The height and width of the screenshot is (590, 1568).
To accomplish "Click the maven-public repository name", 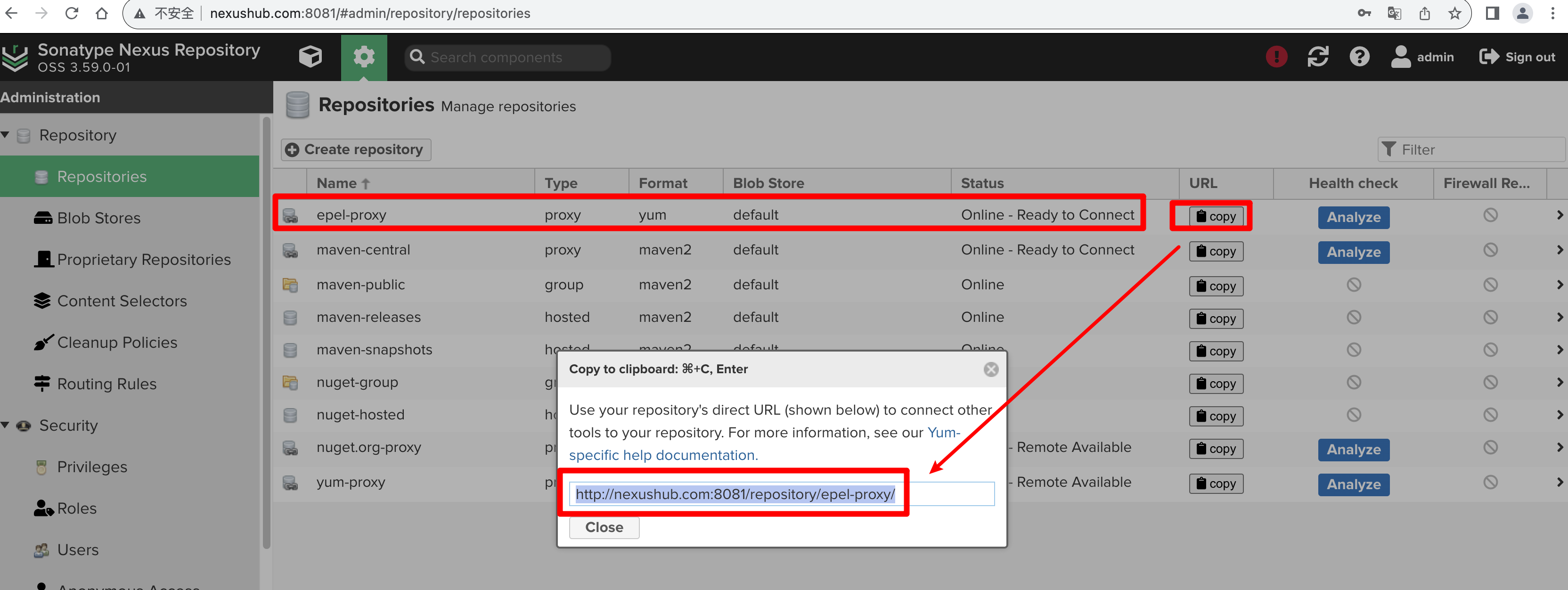I will [x=360, y=284].
